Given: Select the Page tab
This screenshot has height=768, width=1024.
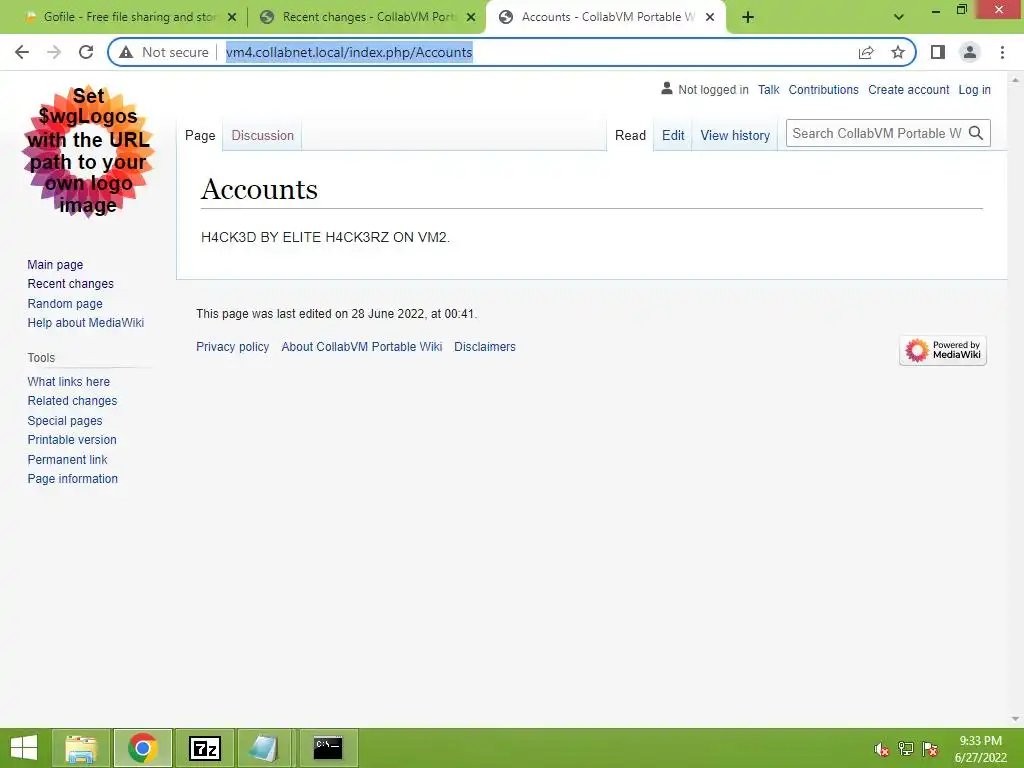Looking at the screenshot, I should point(200,135).
